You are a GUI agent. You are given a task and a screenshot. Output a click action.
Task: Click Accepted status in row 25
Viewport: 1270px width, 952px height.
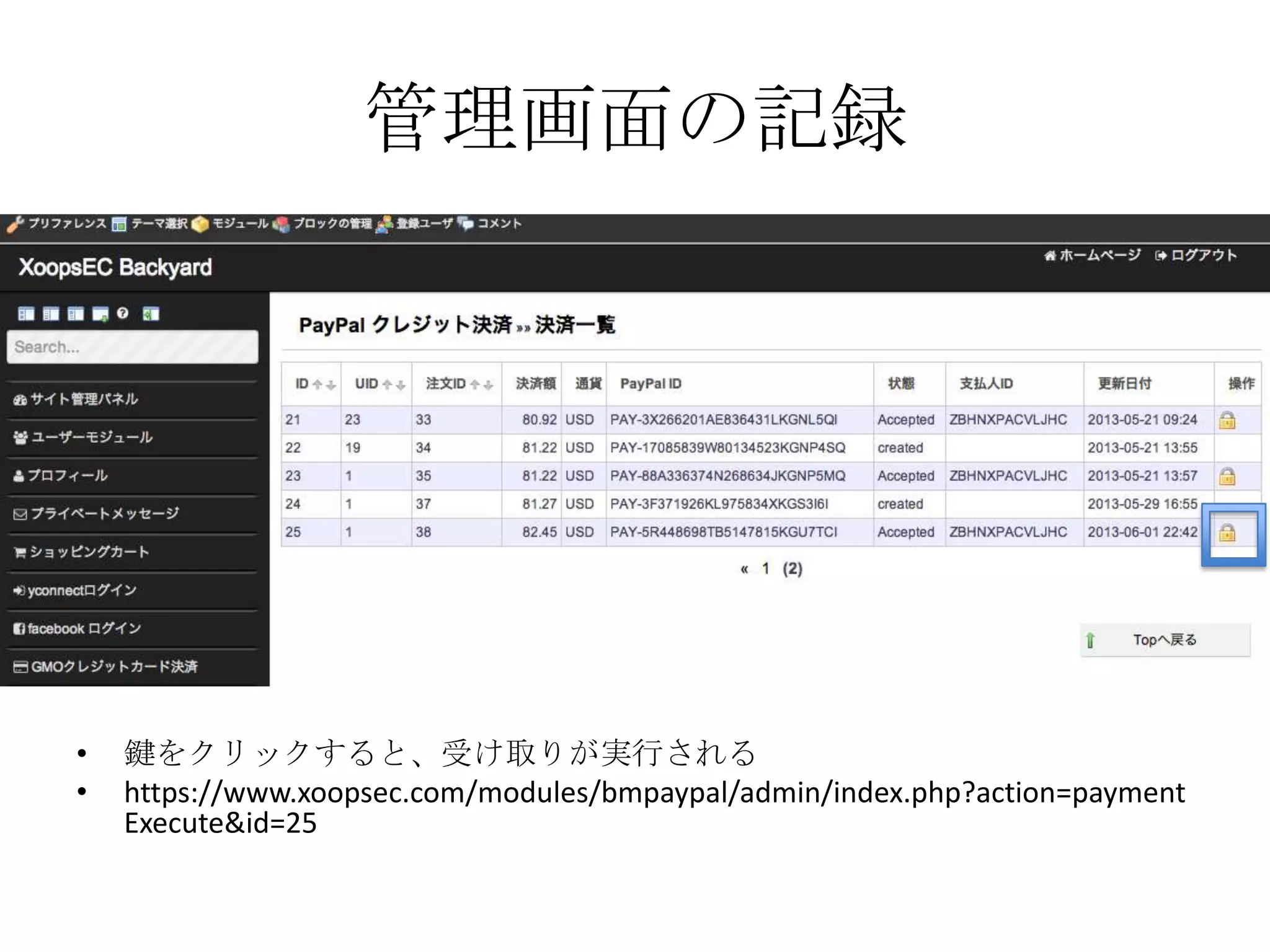pos(906,532)
